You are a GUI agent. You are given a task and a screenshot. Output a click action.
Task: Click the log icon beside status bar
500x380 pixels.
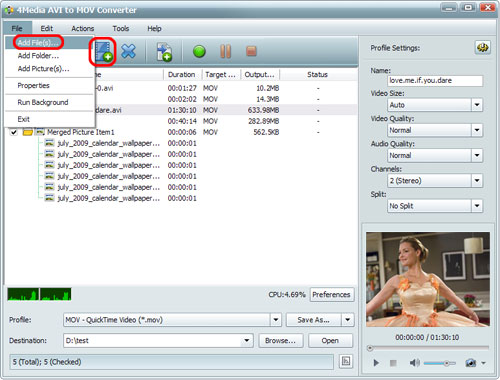346,361
